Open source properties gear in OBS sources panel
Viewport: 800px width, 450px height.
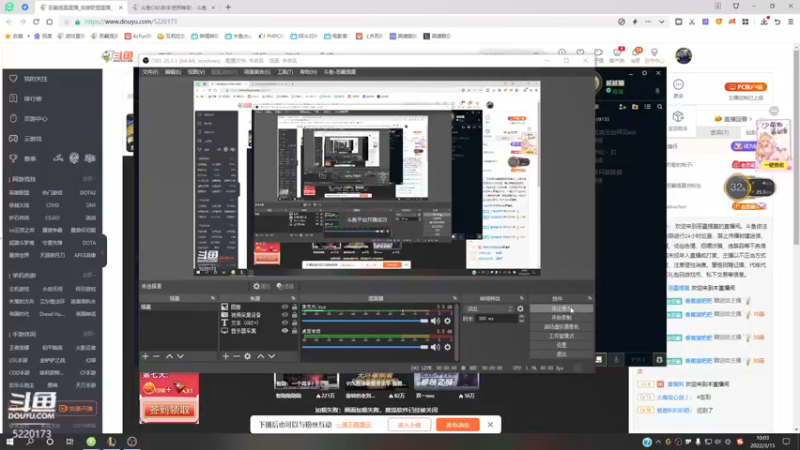click(247, 356)
